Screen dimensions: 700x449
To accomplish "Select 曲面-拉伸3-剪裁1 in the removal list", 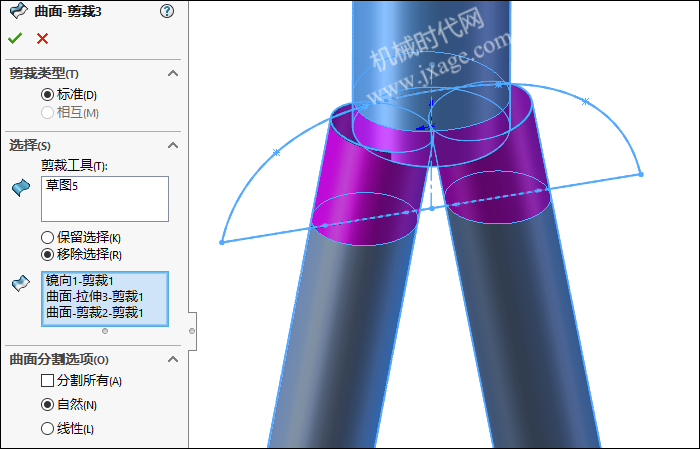I will pyautogui.click(x=95, y=296).
